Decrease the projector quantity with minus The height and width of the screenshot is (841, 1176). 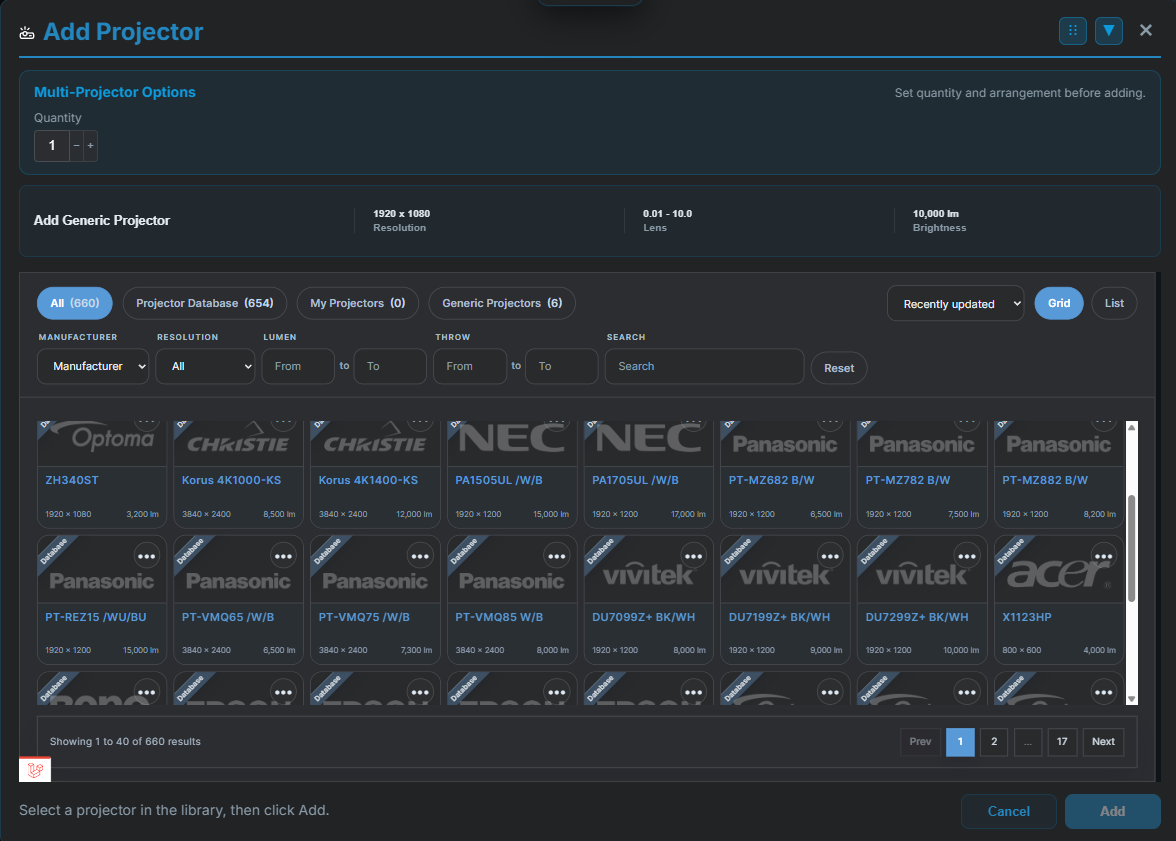click(x=77, y=146)
